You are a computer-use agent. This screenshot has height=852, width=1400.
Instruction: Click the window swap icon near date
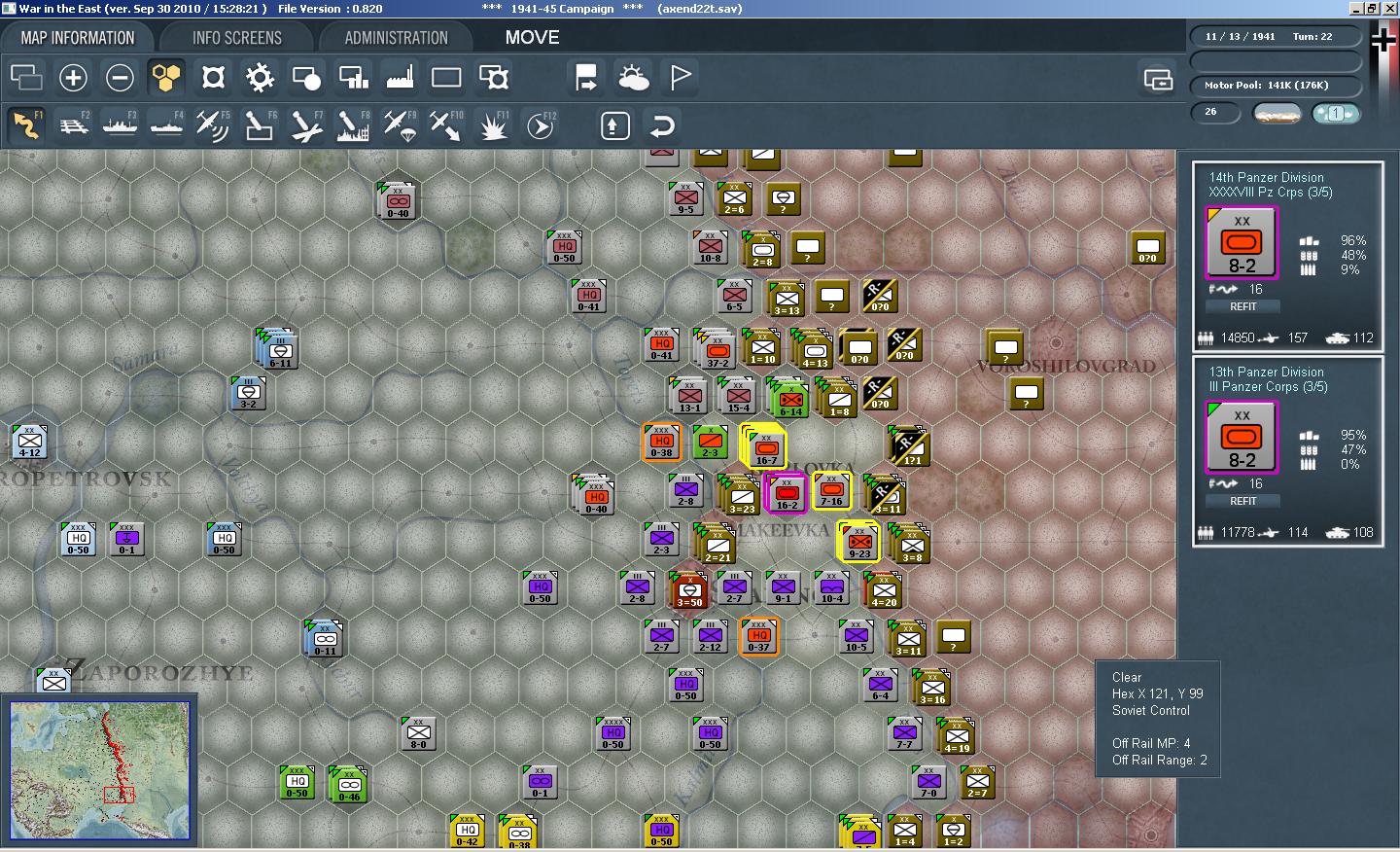[x=1157, y=80]
